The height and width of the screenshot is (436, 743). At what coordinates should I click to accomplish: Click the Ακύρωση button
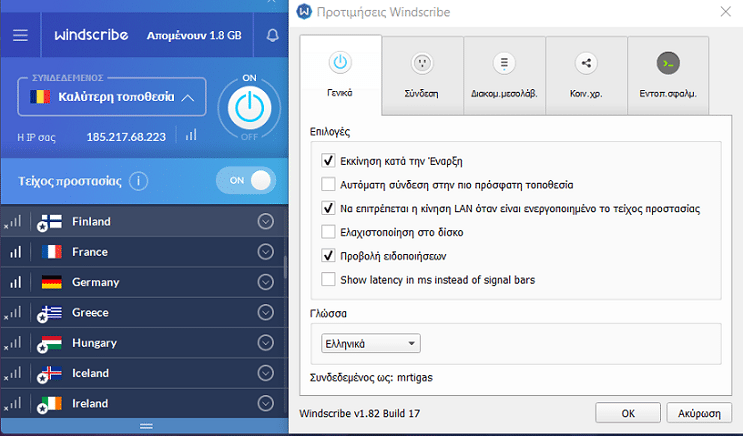coord(699,413)
